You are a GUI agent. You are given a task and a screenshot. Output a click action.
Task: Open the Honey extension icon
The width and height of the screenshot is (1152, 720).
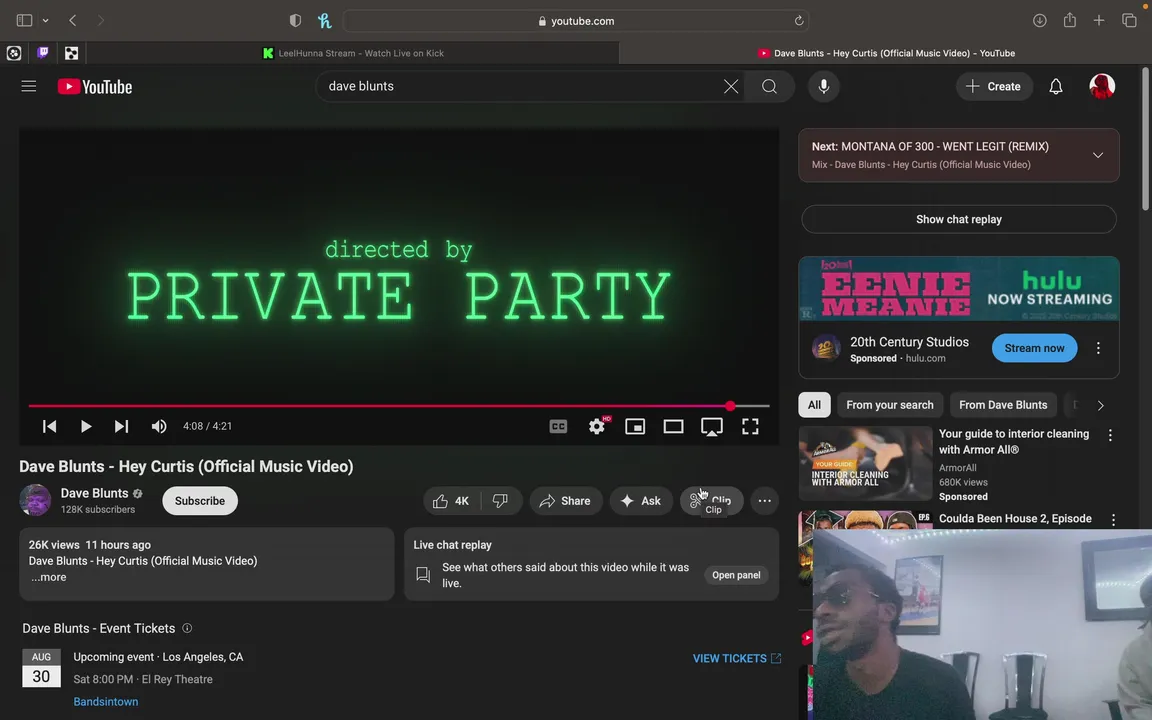325,21
